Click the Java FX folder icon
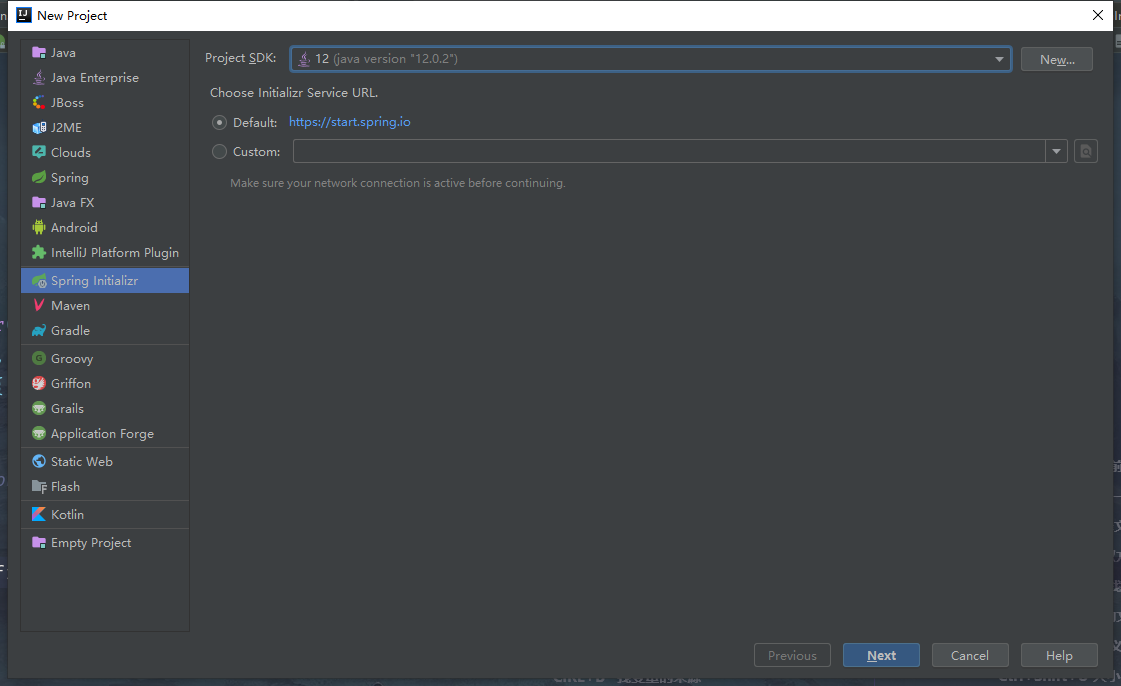 (39, 203)
